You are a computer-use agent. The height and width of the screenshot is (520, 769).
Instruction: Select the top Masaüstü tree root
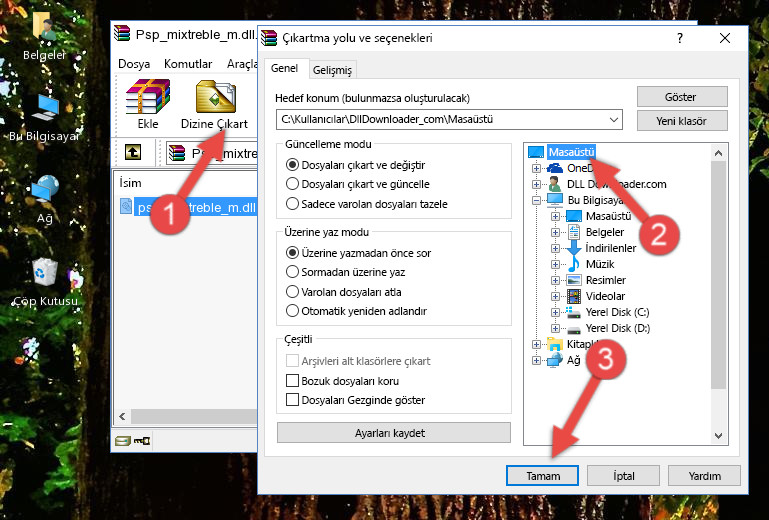point(571,152)
